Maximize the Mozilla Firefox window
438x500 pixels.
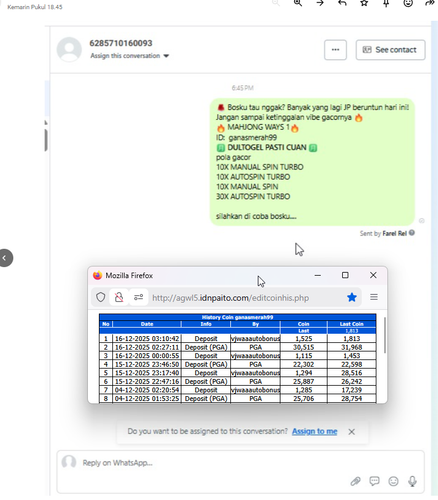345,275
